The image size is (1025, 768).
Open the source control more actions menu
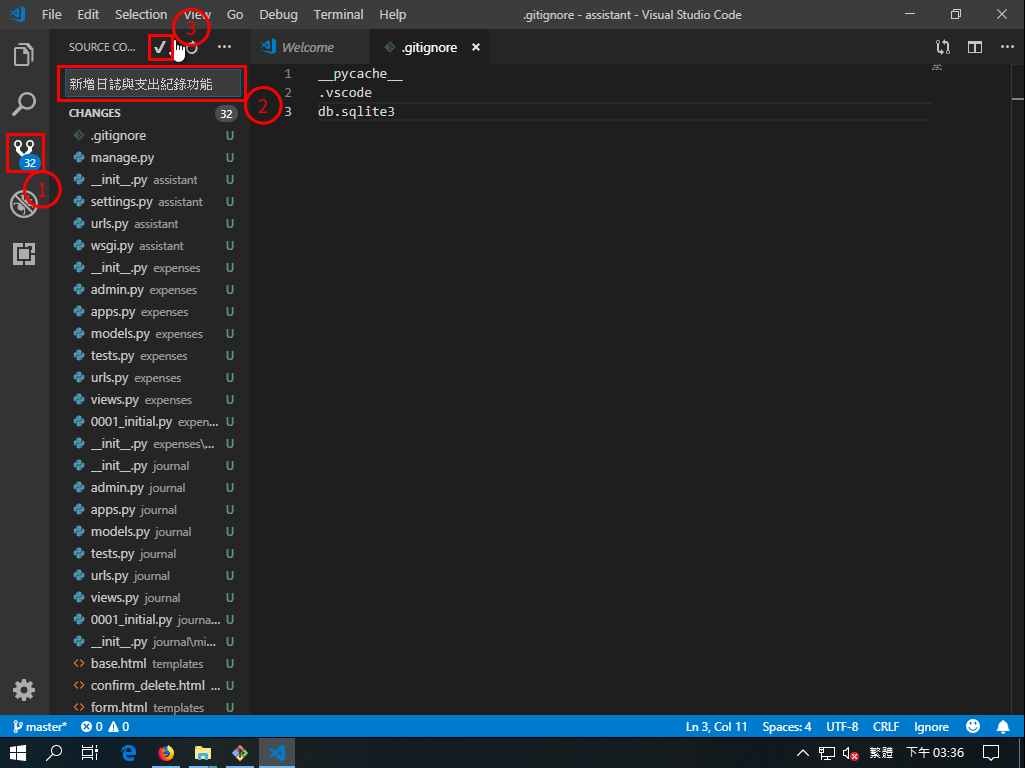point(224,47)
